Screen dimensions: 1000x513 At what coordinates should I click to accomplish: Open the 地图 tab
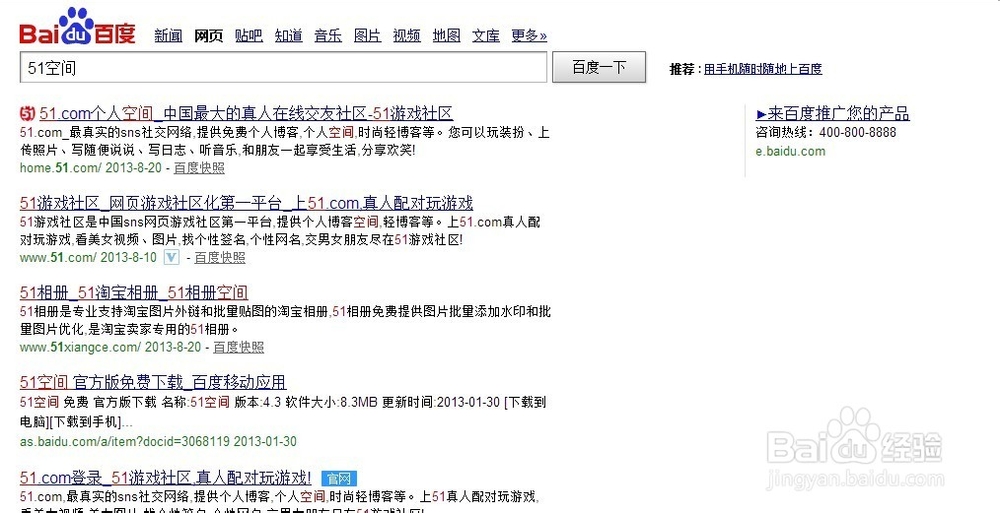tap(446, 36)
